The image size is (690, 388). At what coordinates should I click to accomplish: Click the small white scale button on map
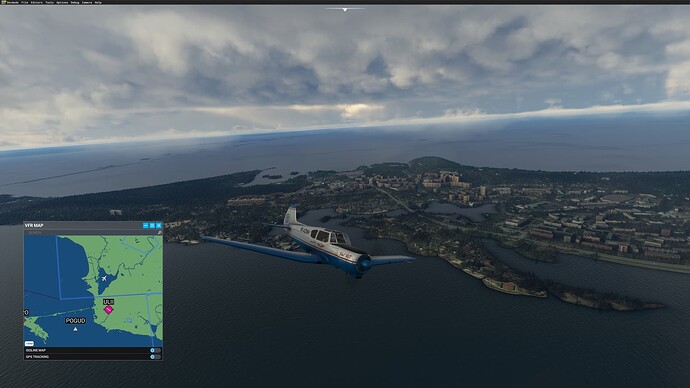tap(29, 344)
